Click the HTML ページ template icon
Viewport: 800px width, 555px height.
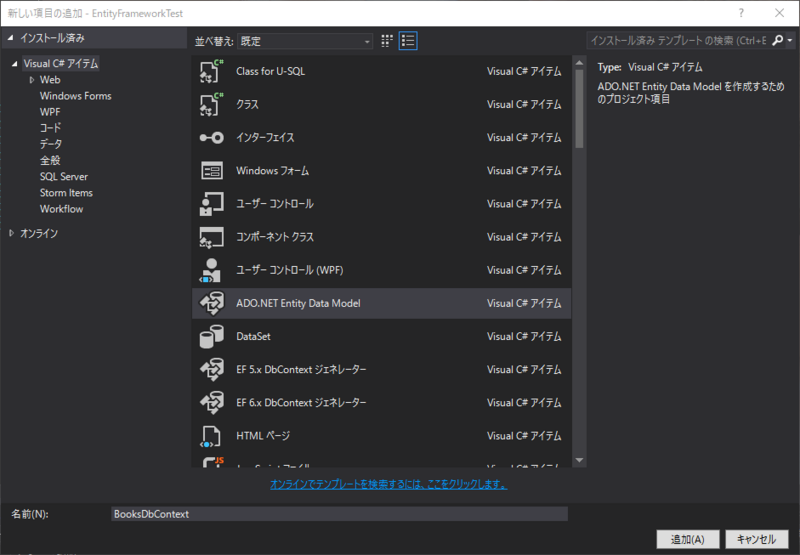coord(211,436)
